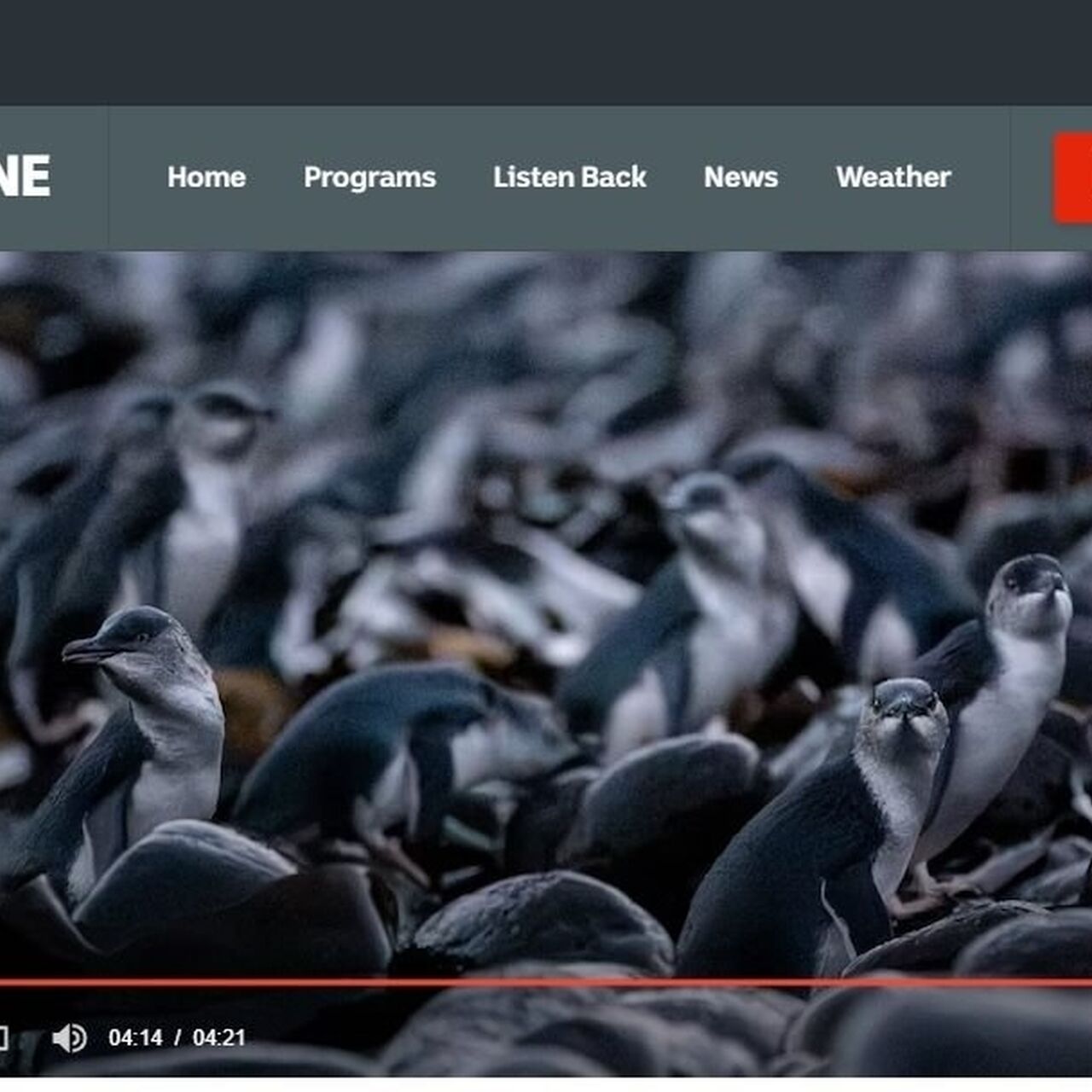The height and width of the screenshot is (1092, 1092).
Task: Go to the Programs section
Action: [x=369, y=177]
